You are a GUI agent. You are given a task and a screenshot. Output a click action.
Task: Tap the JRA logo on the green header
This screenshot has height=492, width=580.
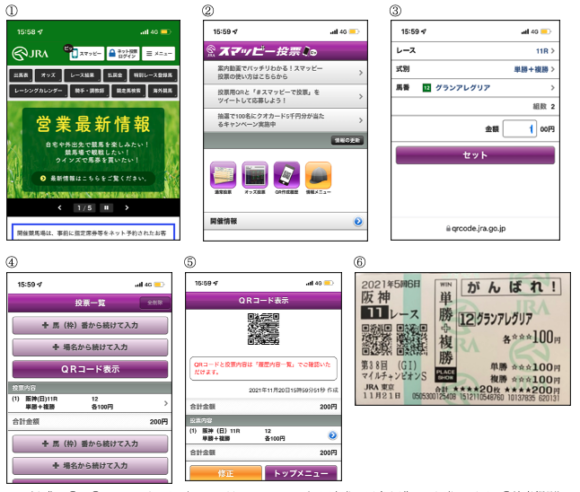tap(30, 54)
